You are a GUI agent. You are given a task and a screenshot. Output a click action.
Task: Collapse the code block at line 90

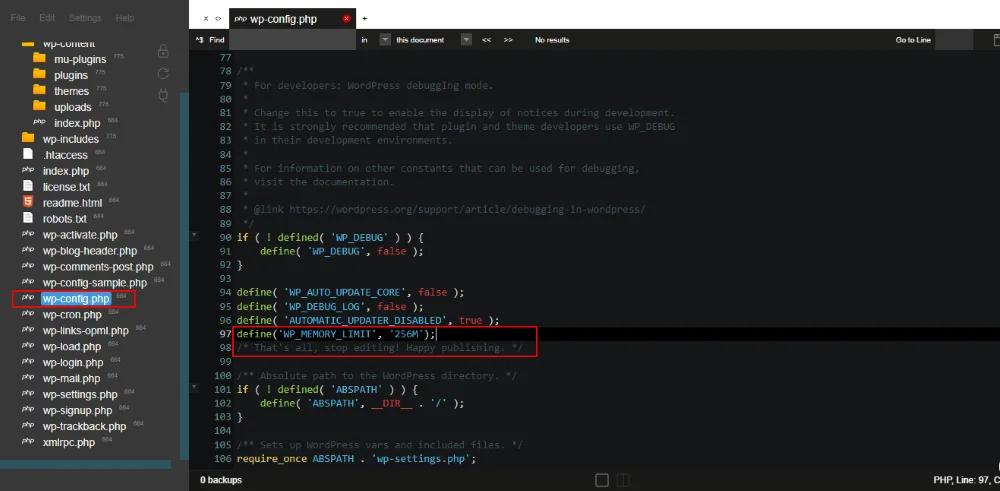tap(195, 236)
